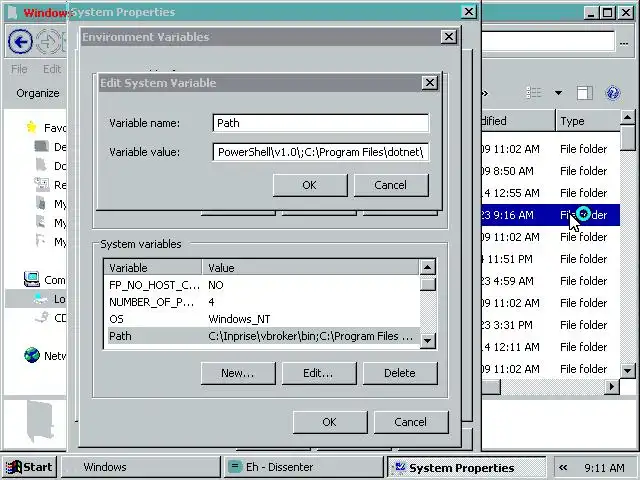Click the Explorer file list scroll down arrow
This screenshot has height=480, width=640.
point(627,371)
